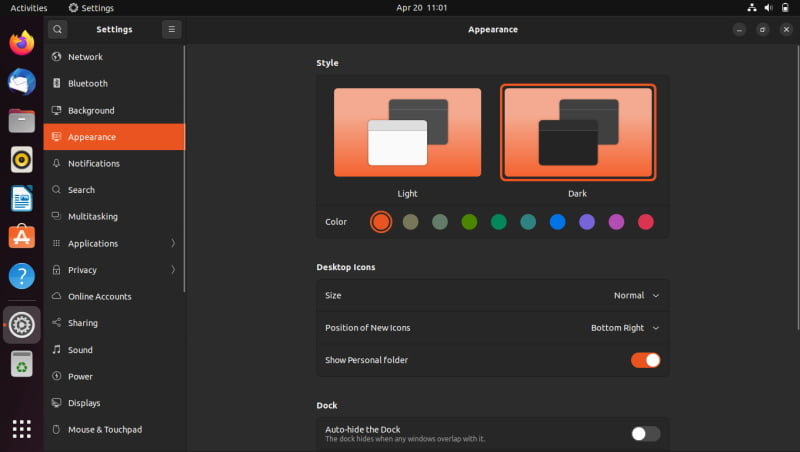
Task: Open Thunderbird mail from the dock
Action: pos(21,82)
